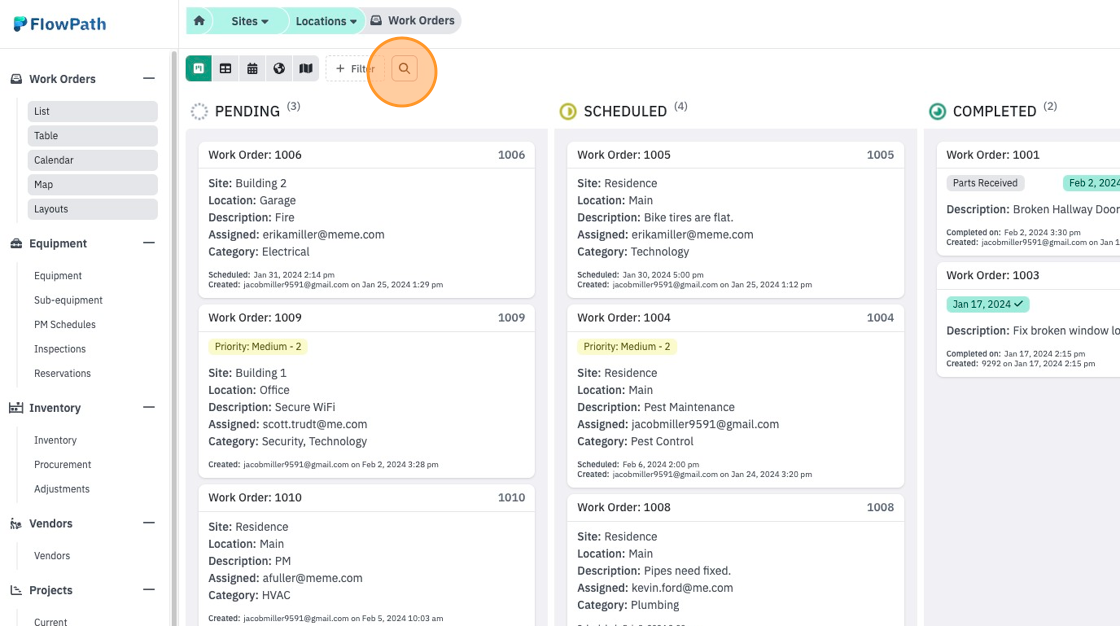Open Procurement link in sidebar
Viewport: 1120px width, 626px height.
coord(63,464)
